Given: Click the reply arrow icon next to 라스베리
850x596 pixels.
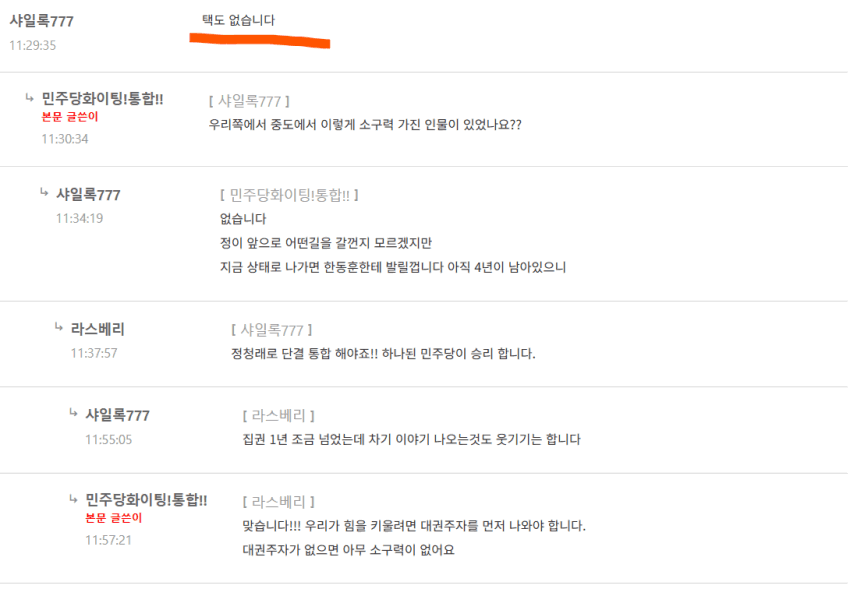Looking at the screenshot, I should pos(59,326).
